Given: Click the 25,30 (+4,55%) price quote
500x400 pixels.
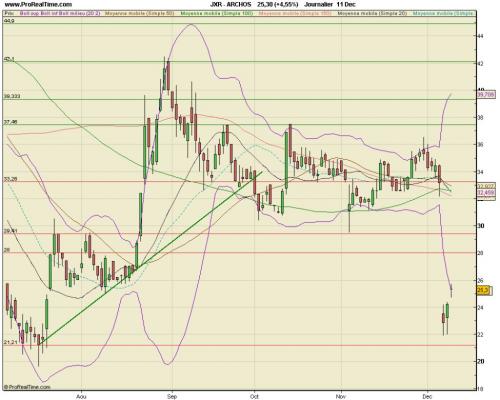Looking at the screenshot, I should 278,4.
